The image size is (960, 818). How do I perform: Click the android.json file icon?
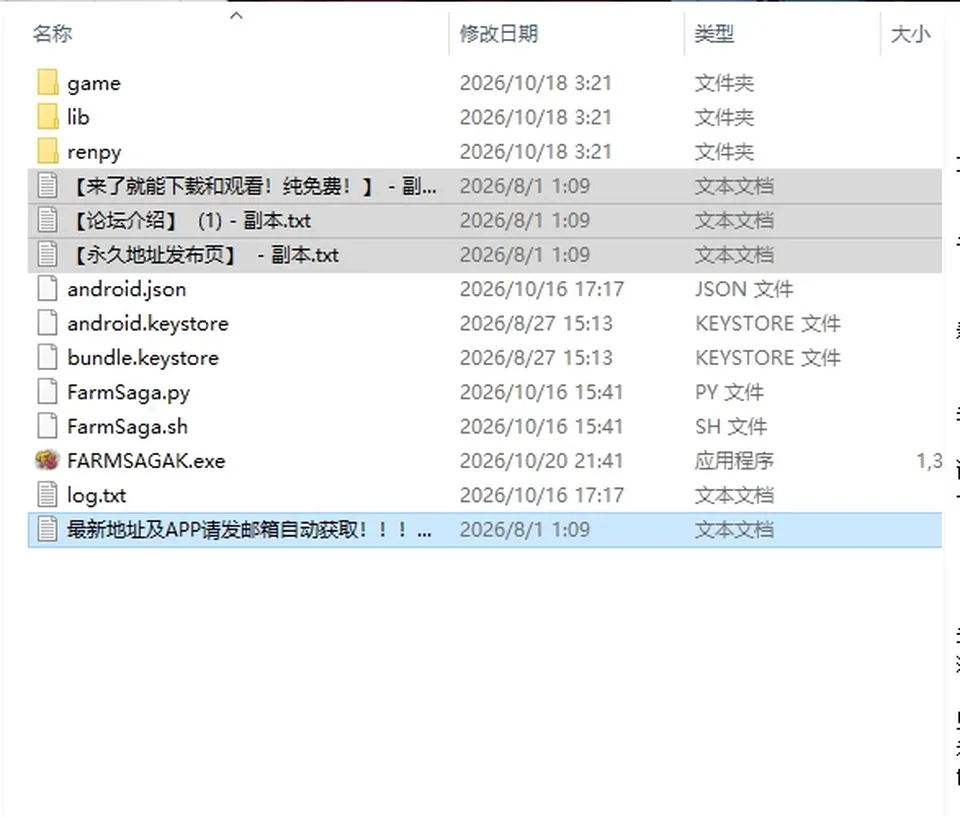click(x=48, y=289)
